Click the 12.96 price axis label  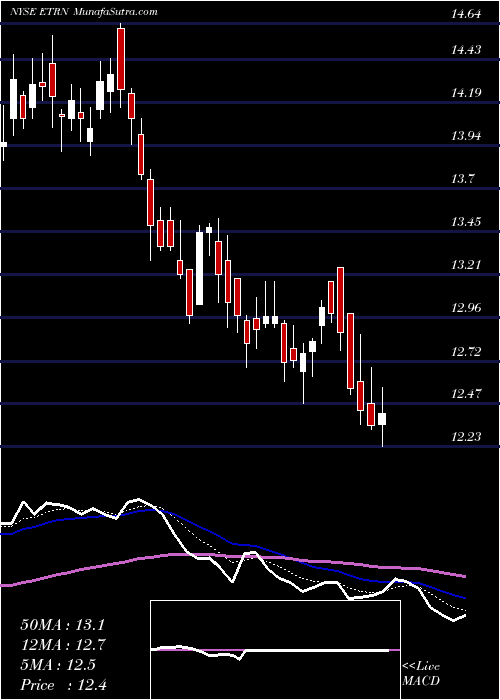tap(467, 308)
